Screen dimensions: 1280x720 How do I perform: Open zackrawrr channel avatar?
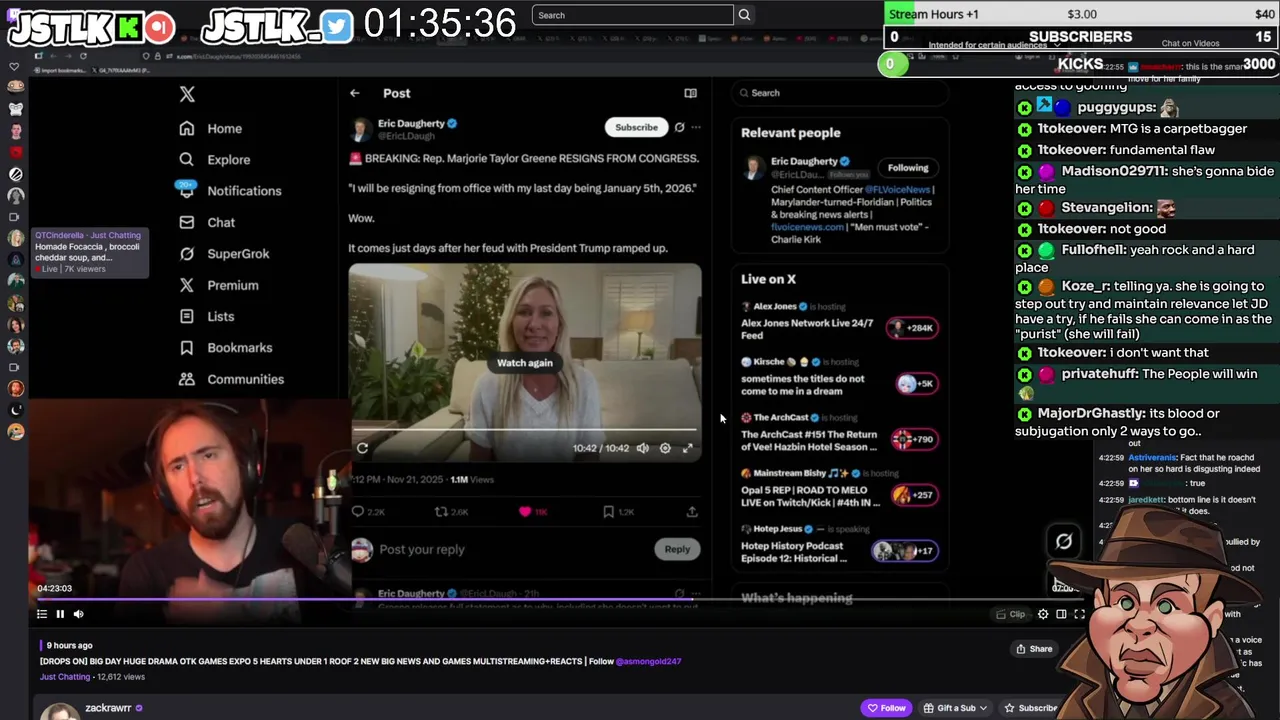[x=60, y=712]
